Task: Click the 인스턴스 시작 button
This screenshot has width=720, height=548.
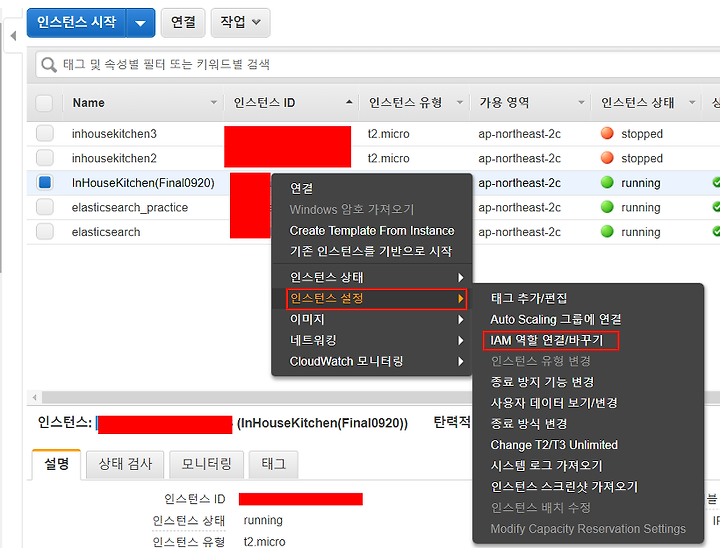Action: [76, 23]
